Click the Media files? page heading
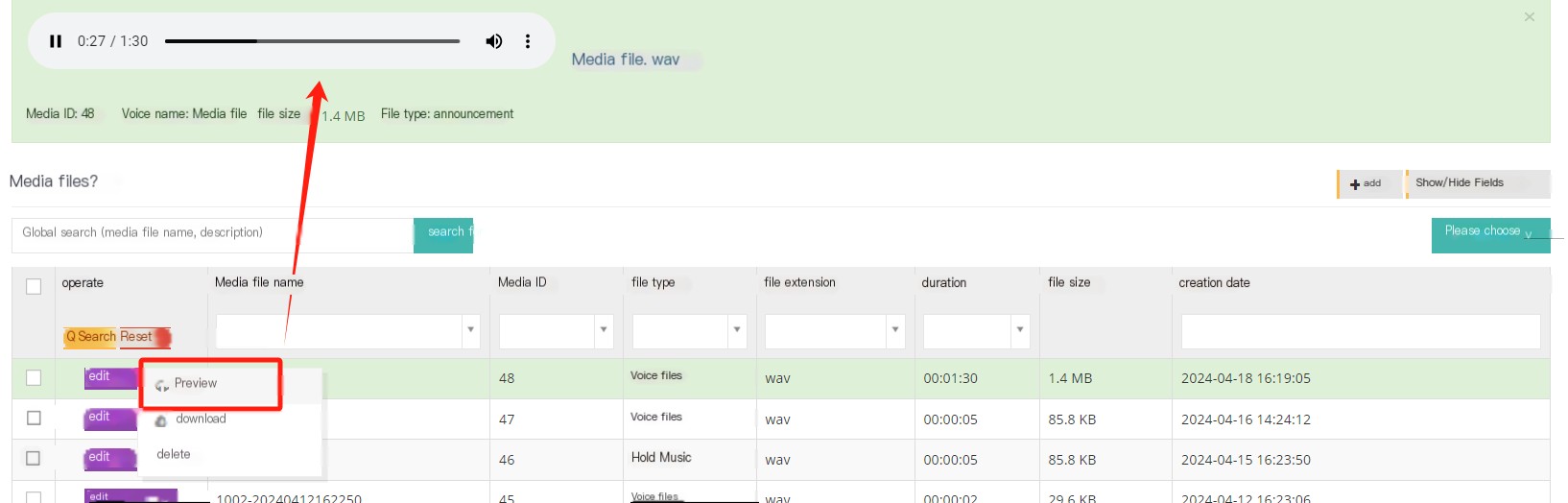 coord(54,181)
